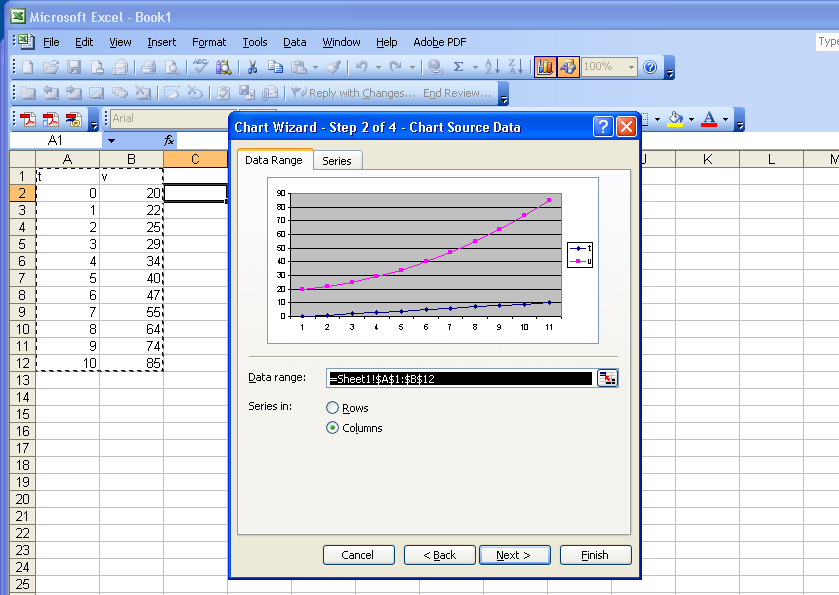The image size is (839, 595).
Task: Click the Spelling check ABC icon
Action: (x=201, y=67)
